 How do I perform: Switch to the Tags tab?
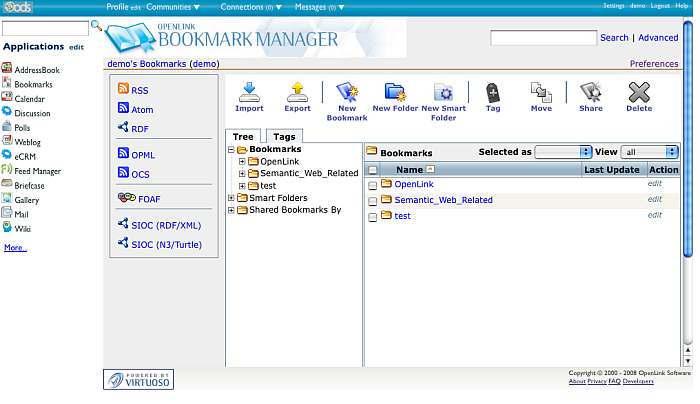(x=284, y=137)
